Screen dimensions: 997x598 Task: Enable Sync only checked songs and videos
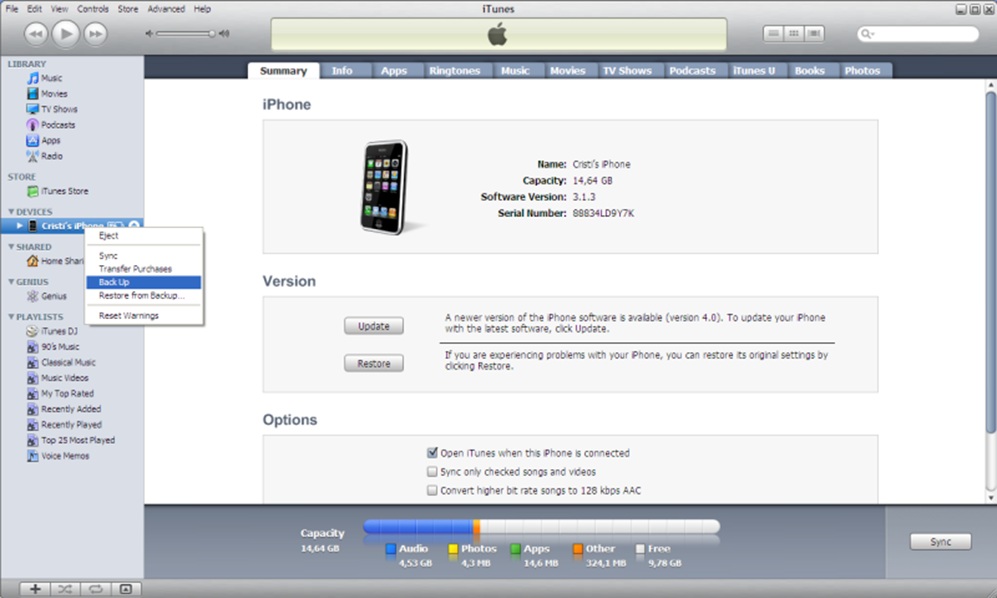432,471
